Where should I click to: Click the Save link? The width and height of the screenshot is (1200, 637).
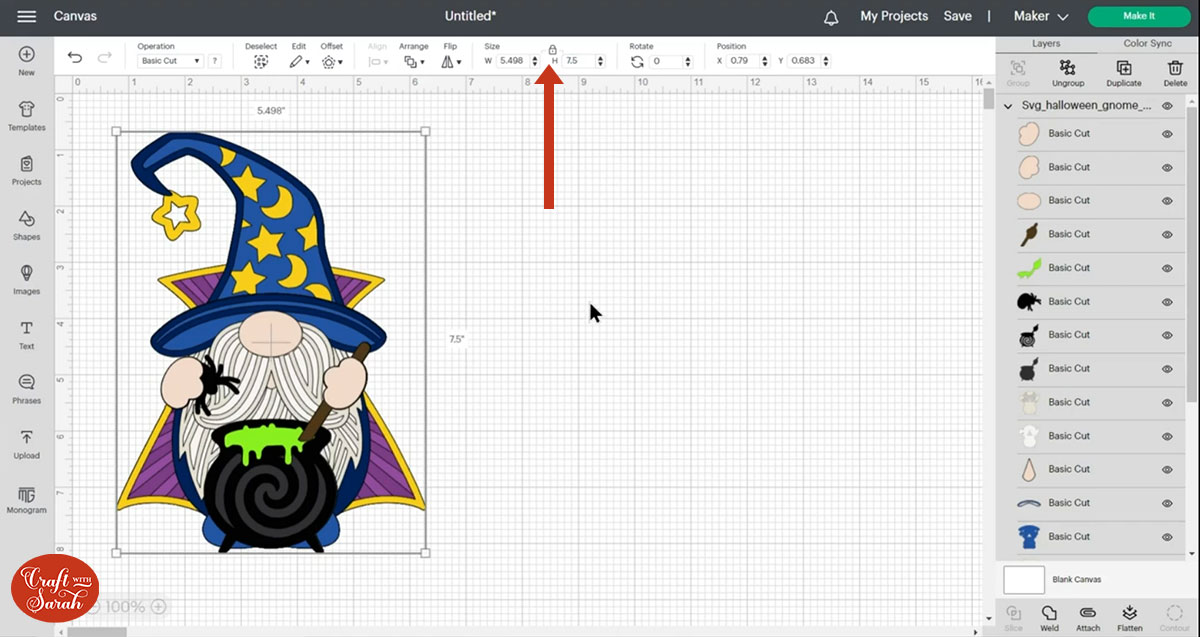[x=957, y=17]
